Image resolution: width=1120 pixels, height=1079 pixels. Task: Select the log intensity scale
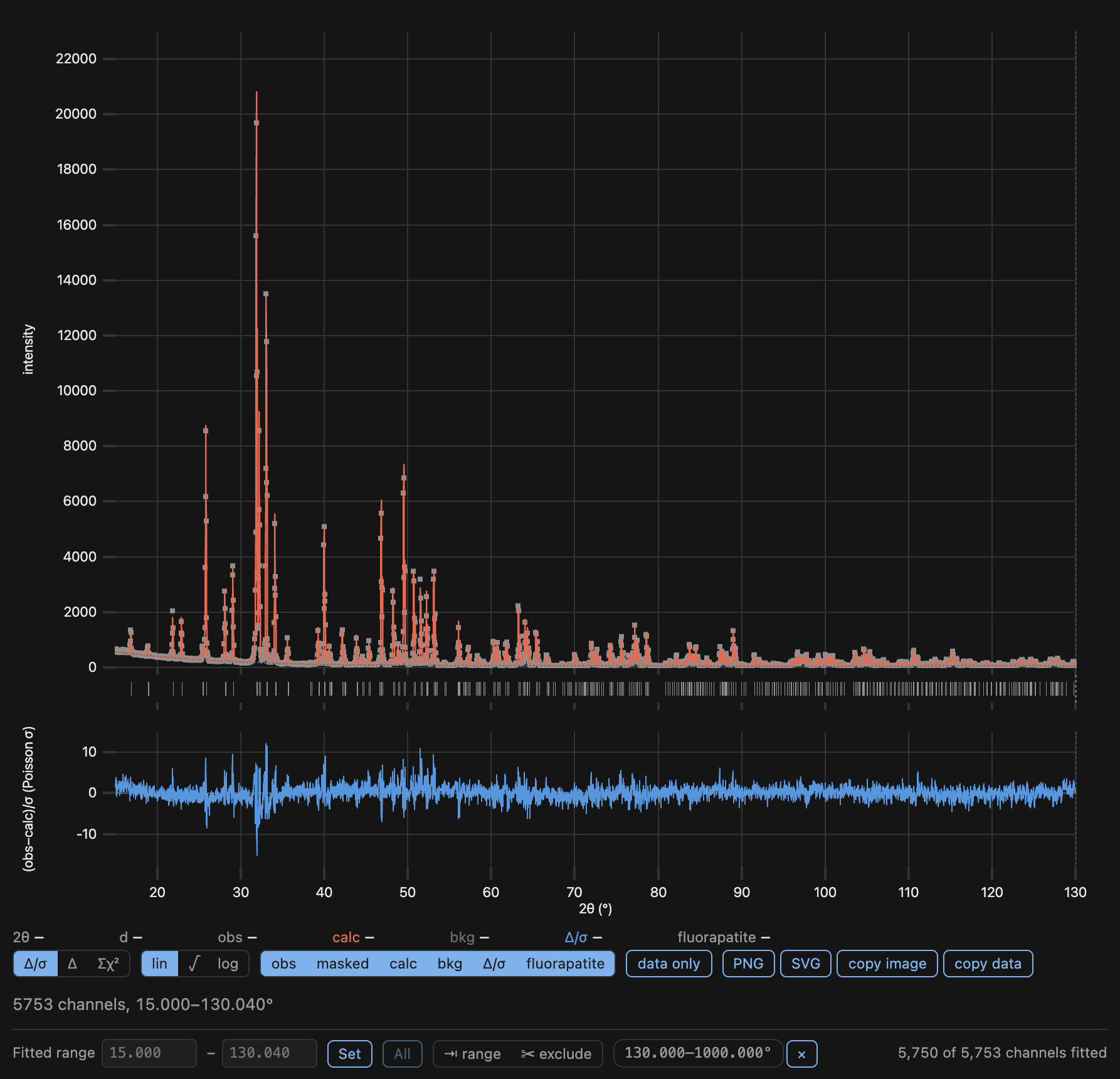coord(228,964)
